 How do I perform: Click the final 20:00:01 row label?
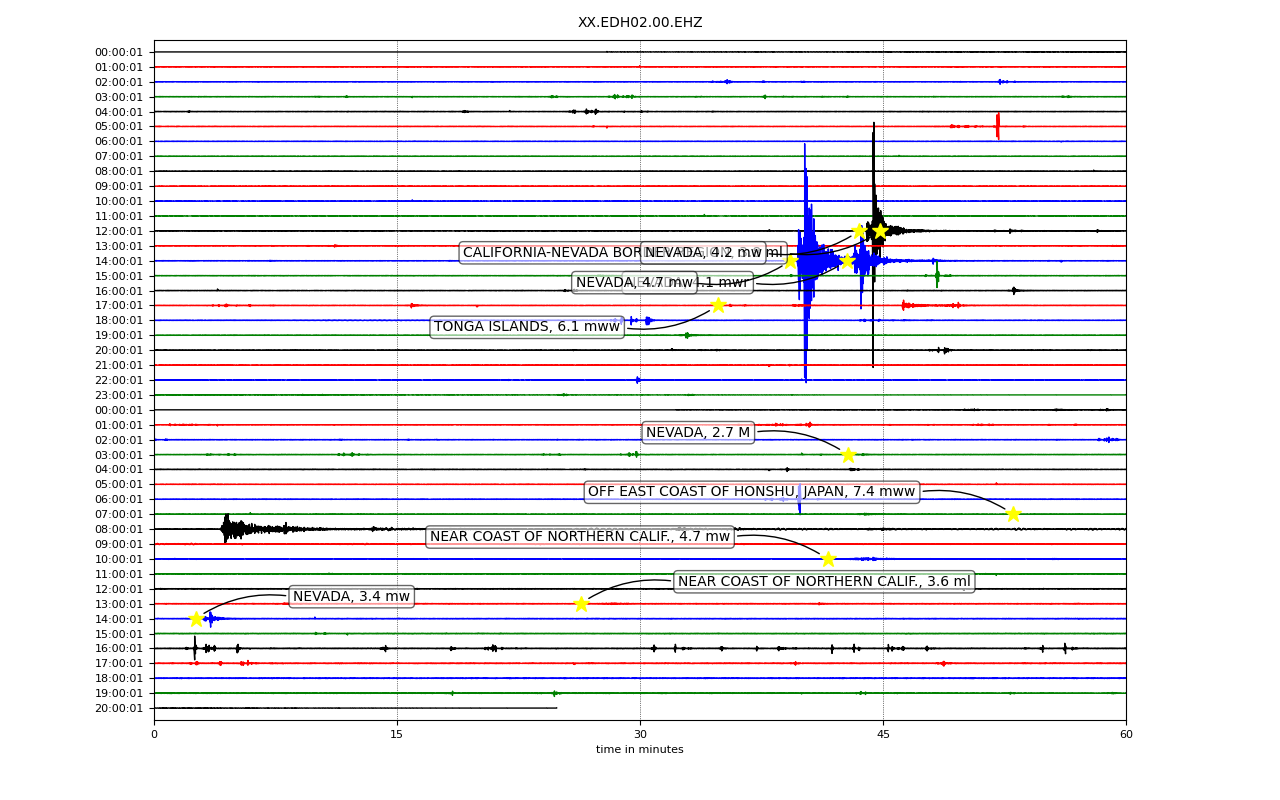(119, 708)
